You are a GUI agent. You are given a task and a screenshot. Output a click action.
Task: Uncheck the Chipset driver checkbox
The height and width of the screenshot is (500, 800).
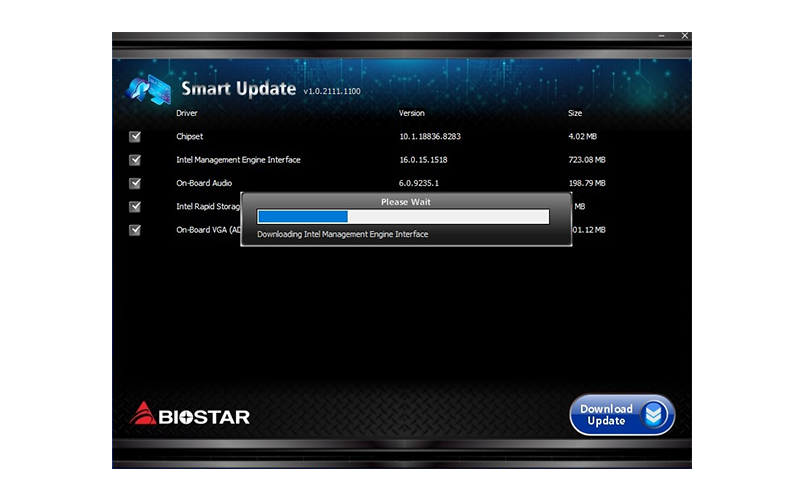click(x=135, y=137)
